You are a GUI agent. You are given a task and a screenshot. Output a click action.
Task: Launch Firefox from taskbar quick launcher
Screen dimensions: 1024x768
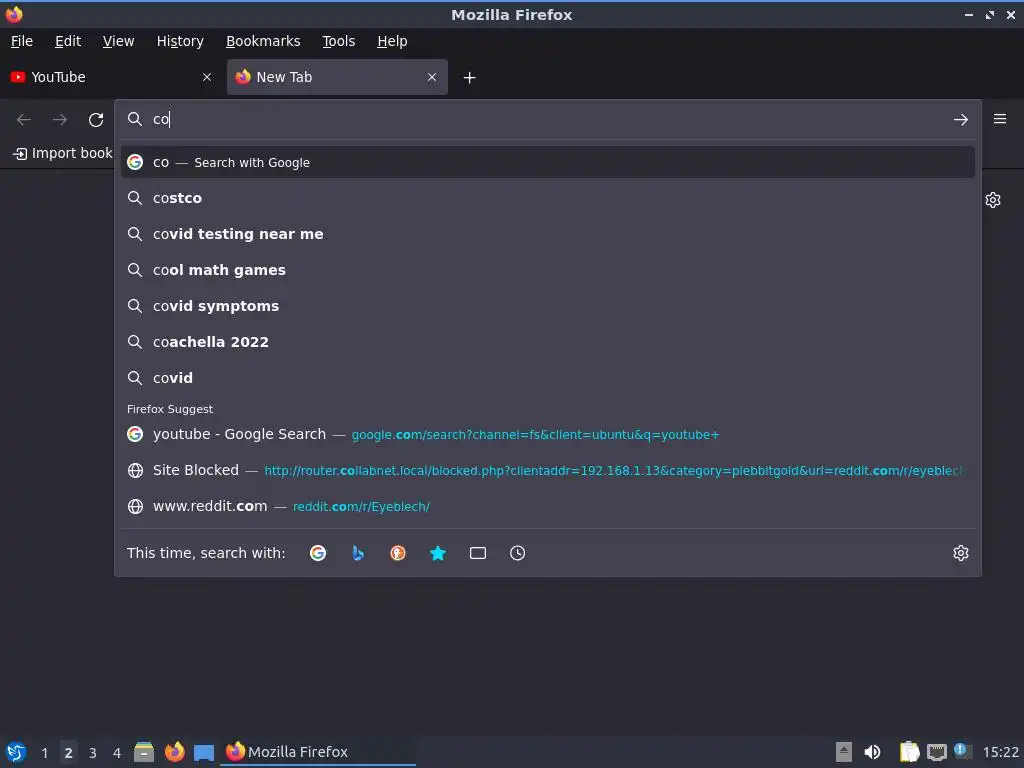[174, 752]
